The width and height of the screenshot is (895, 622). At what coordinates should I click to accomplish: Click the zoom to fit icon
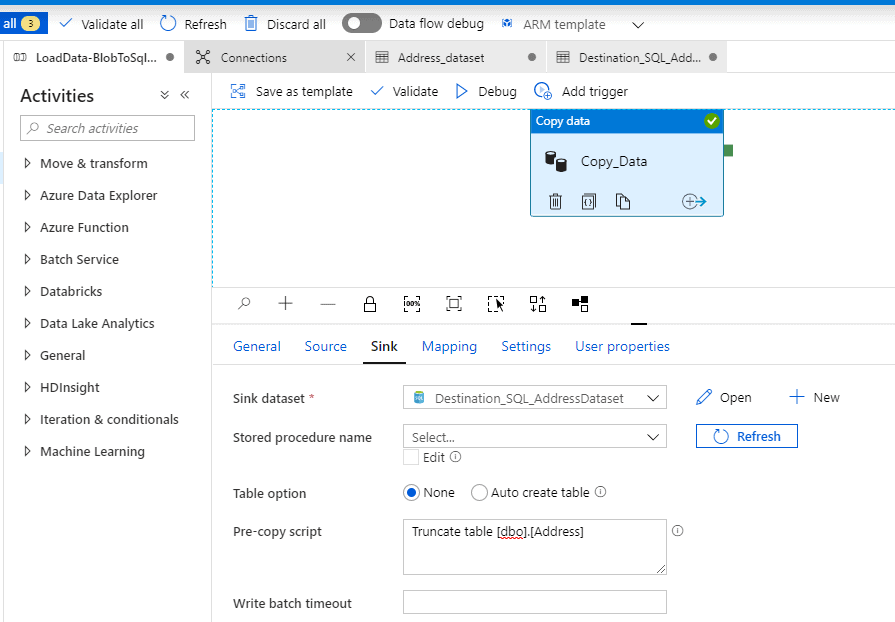coord(453,304)
